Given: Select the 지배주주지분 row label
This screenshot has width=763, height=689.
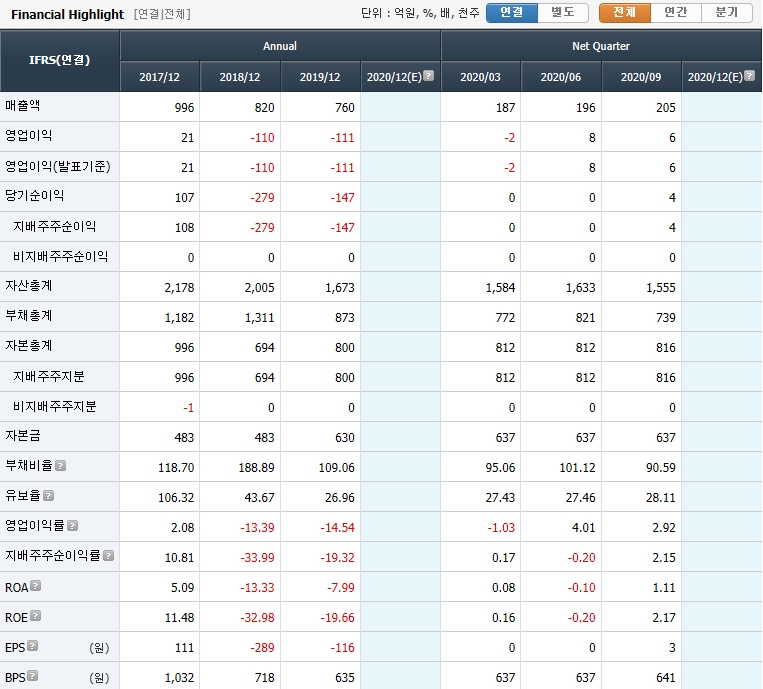Looking at the screenshot, I should (49, 376).
